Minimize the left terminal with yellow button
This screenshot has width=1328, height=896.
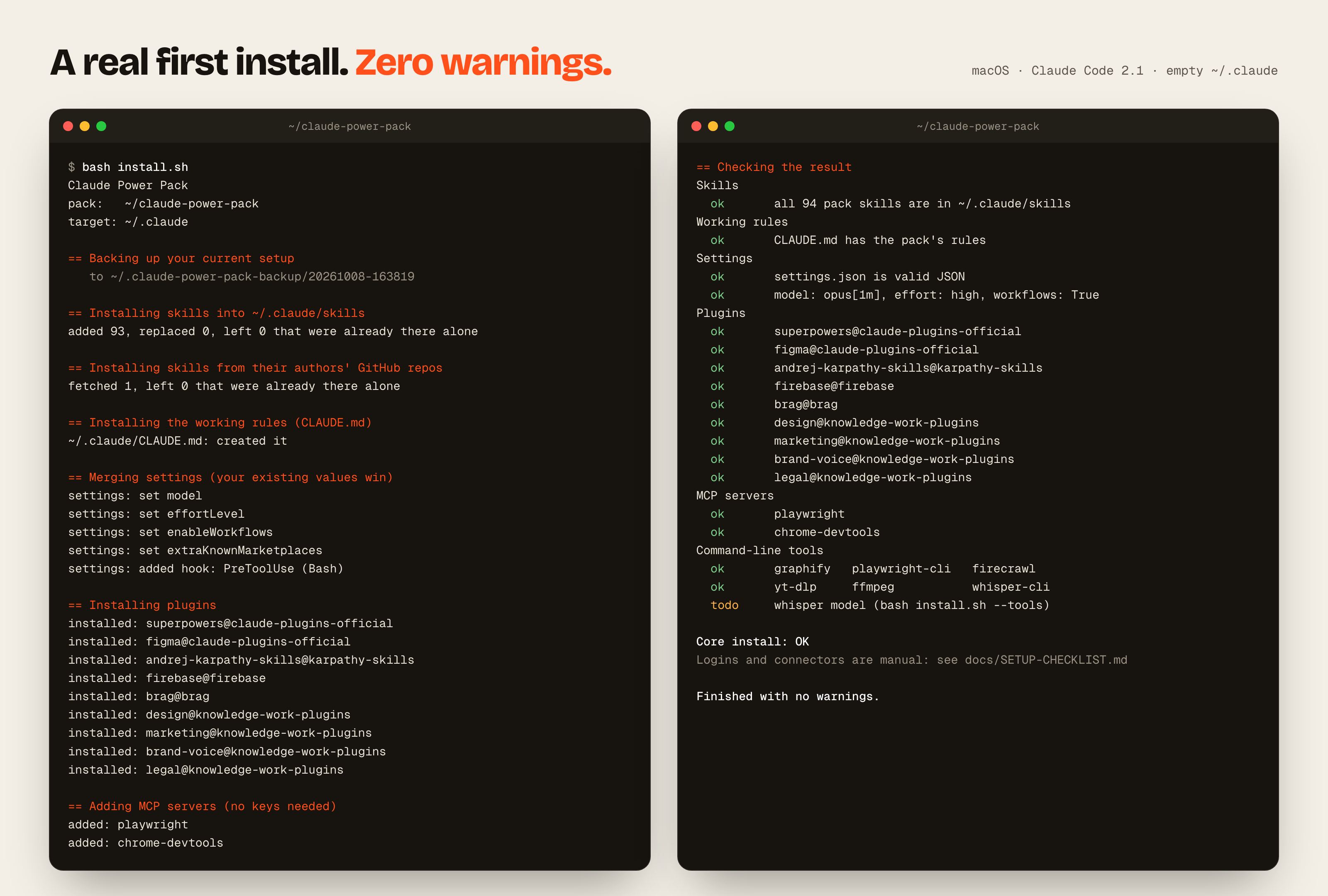tap(85, 126)
